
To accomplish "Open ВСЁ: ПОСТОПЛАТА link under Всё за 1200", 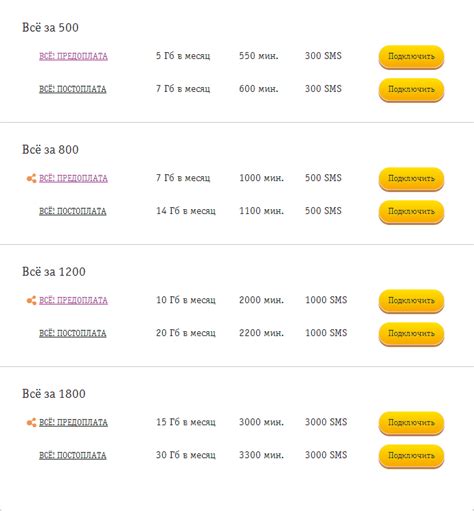I will tap(73, 333).
